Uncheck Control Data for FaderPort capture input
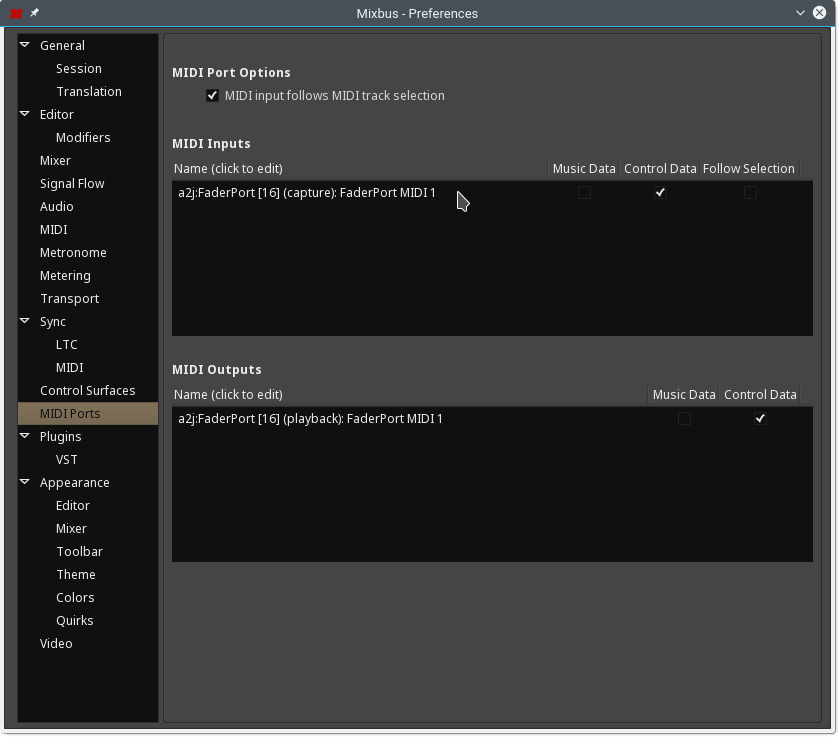The width and height of the screenshot is (840, 738). [660, 193]
